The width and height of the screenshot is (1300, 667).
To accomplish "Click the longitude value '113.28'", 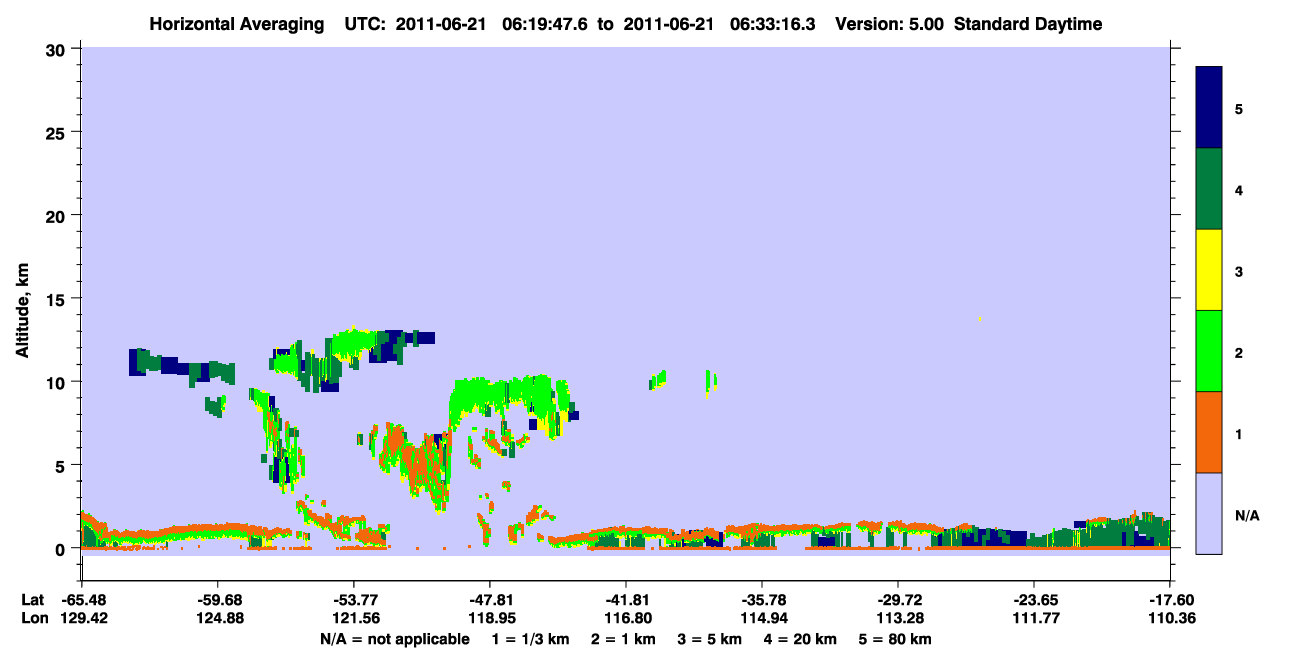I will [898, 618].
